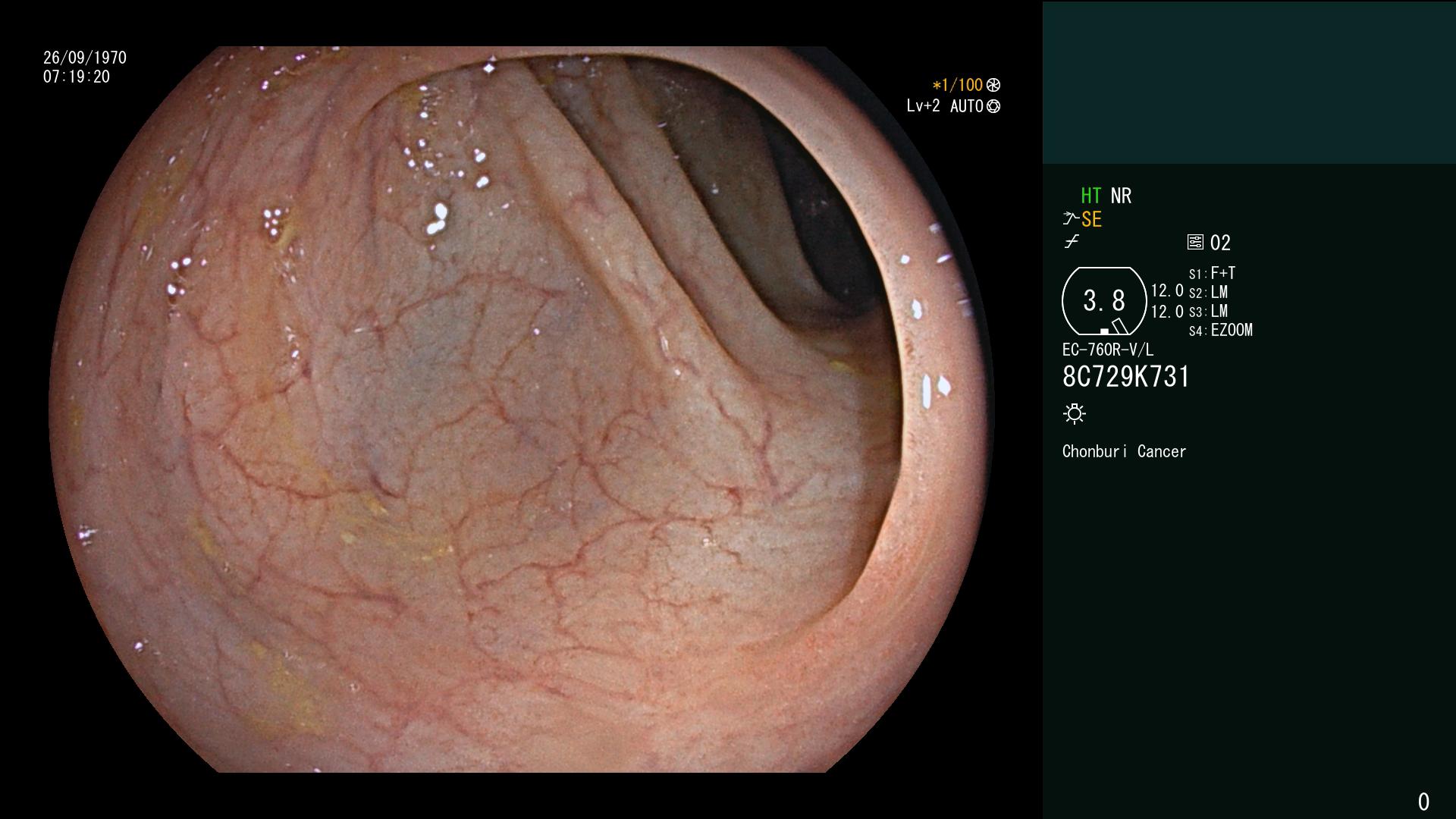The width and height of the screenshot is (1456, 819).
Task: Click the serial number 8C729K731
Action: [x=1126, y=377]
